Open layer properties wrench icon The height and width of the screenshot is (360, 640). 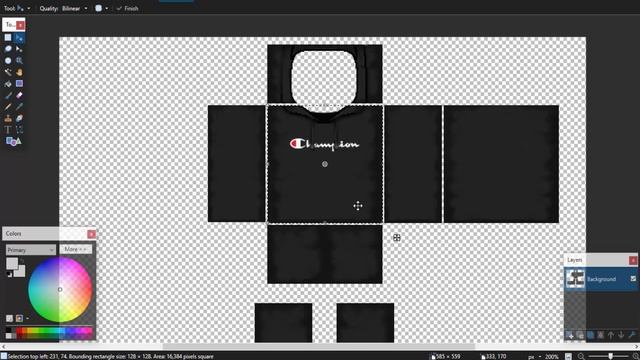tap(631, 335)
